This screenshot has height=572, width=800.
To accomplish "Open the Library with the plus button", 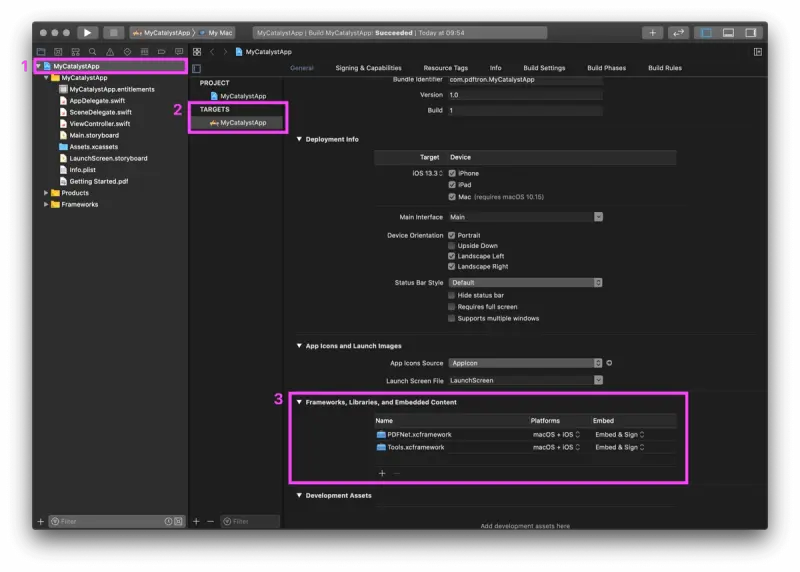I will 652,33.
